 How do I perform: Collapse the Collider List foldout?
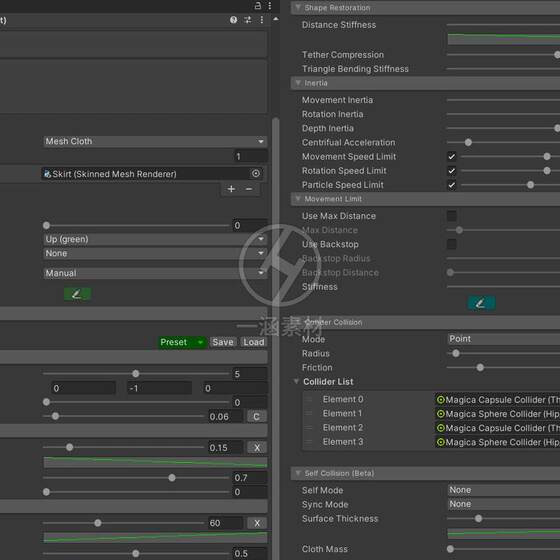pyautogui.click(x=296, y=381)
